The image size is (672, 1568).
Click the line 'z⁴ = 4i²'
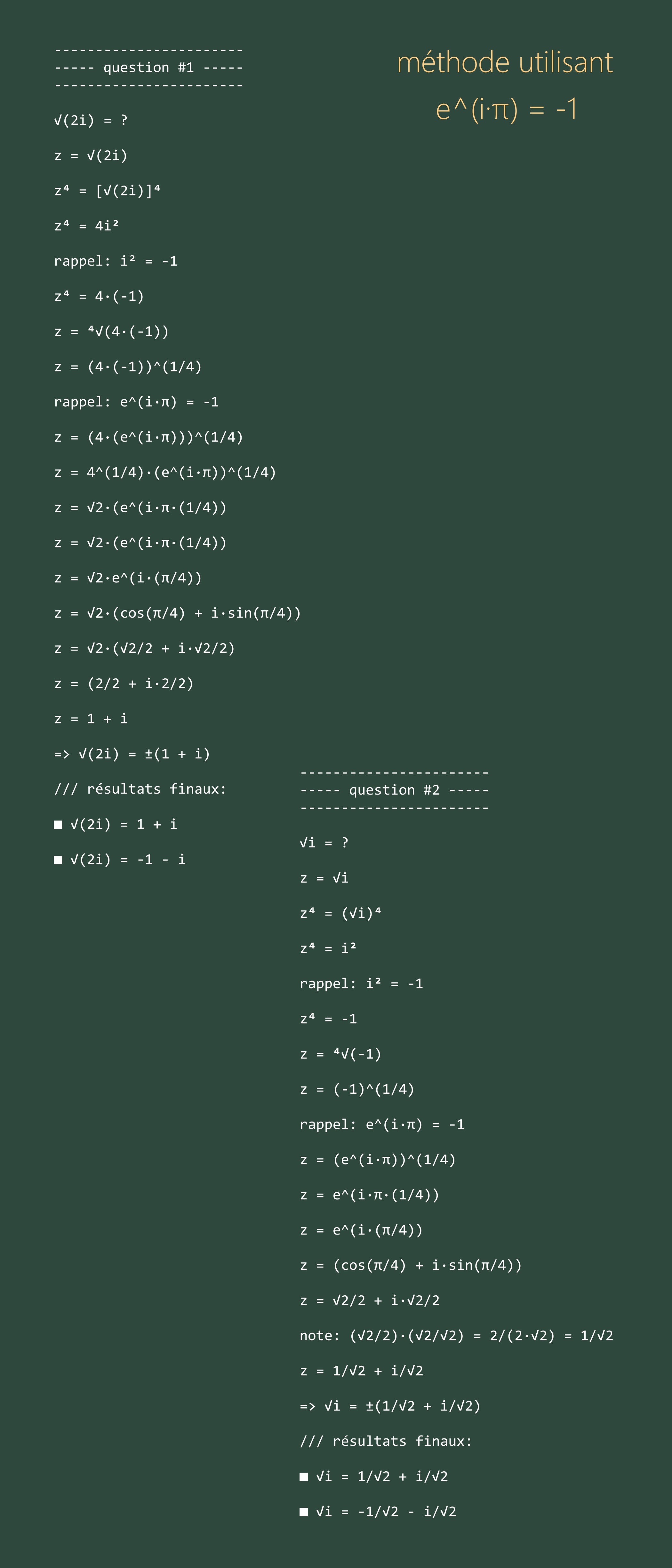(86, 226)
